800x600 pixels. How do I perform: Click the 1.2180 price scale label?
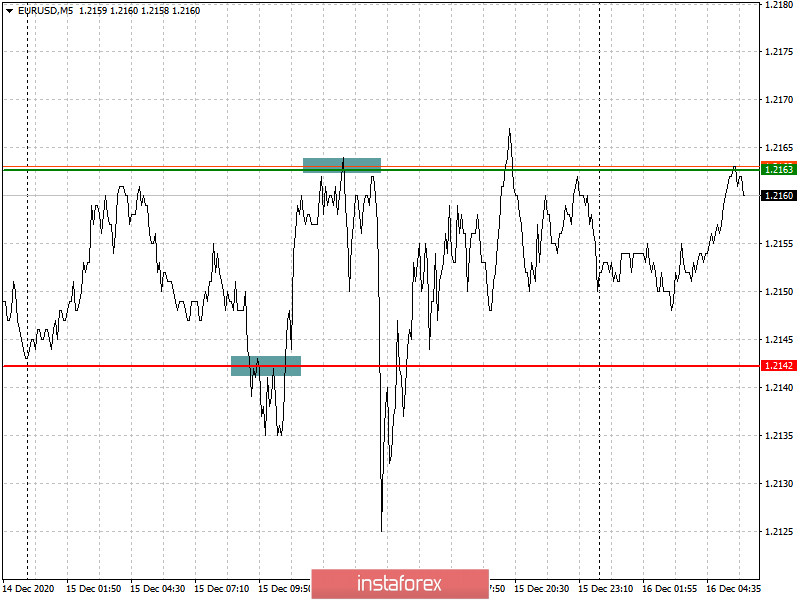pyautogui.click(x=779, y=5)
